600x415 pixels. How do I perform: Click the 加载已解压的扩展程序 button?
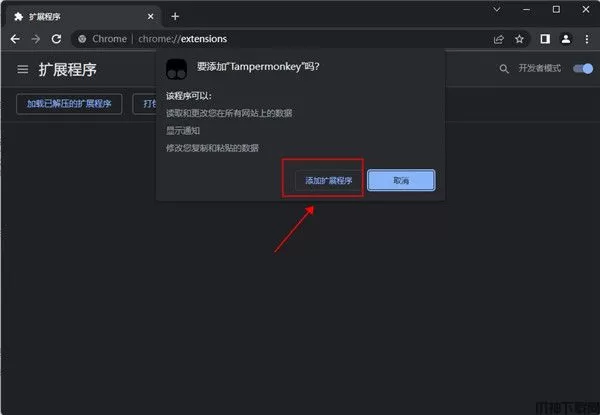pyautogui.click(x=69, y=104)
